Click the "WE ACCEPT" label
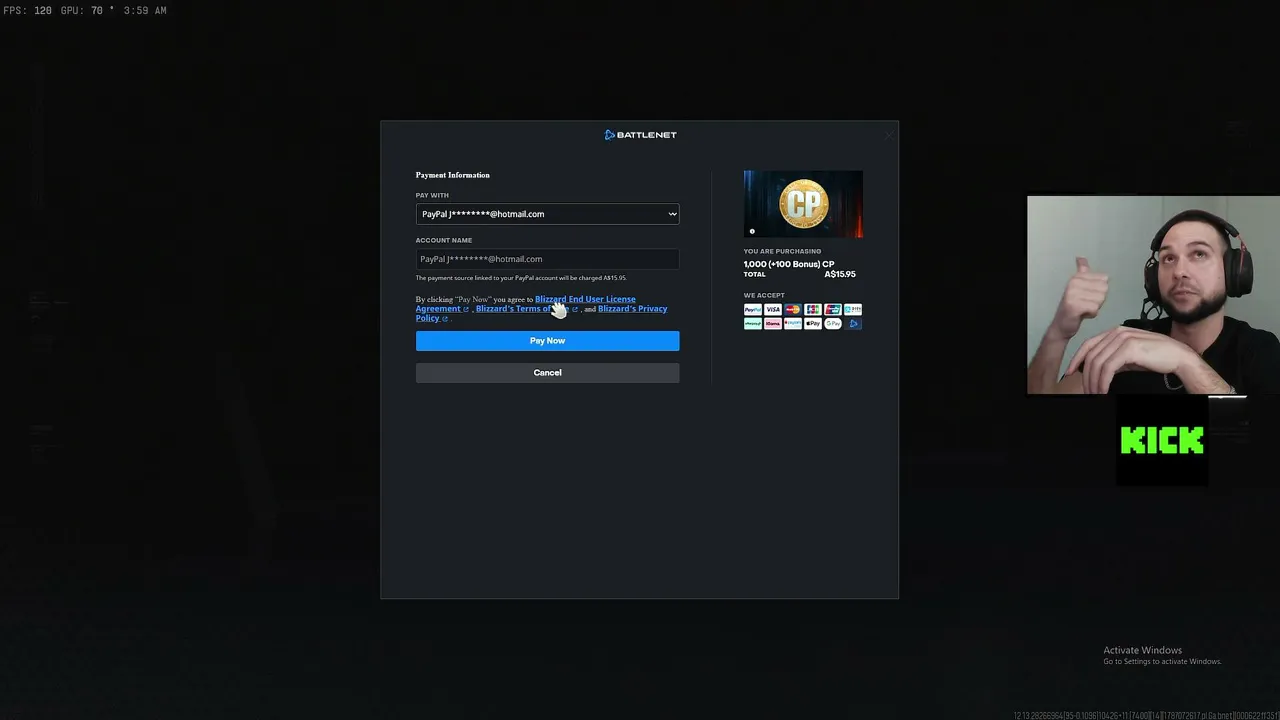The image size is (1280, 720). click(x=764, y=296)
